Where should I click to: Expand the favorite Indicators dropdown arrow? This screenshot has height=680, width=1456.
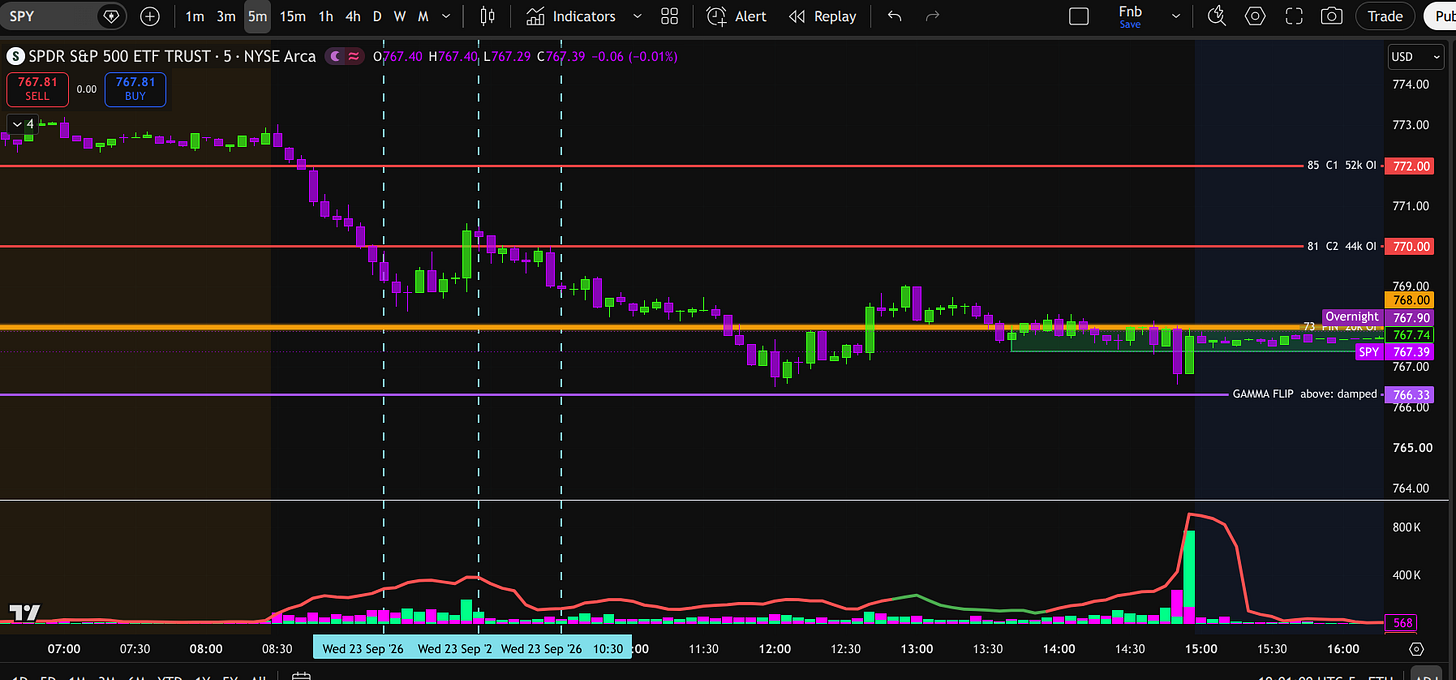637,16
